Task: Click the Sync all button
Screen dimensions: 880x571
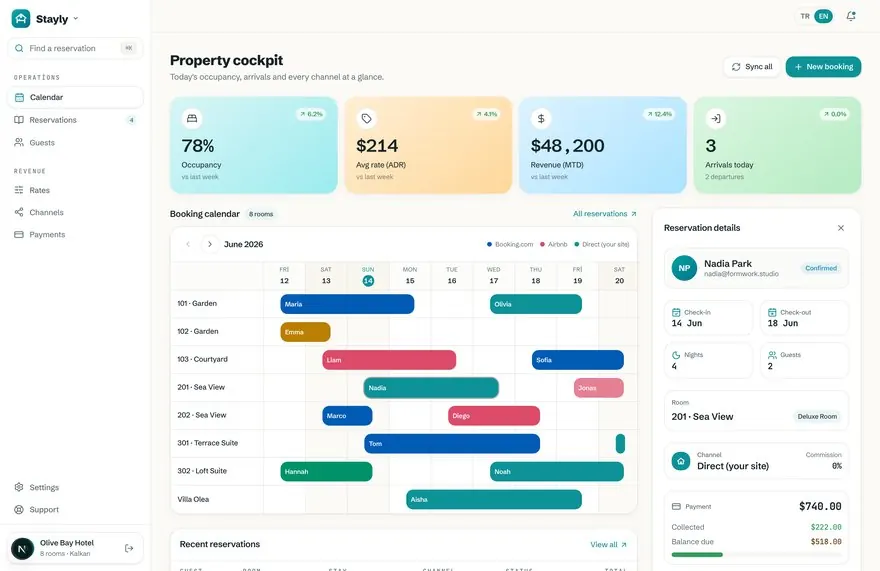Action: [x=751, y=67]
